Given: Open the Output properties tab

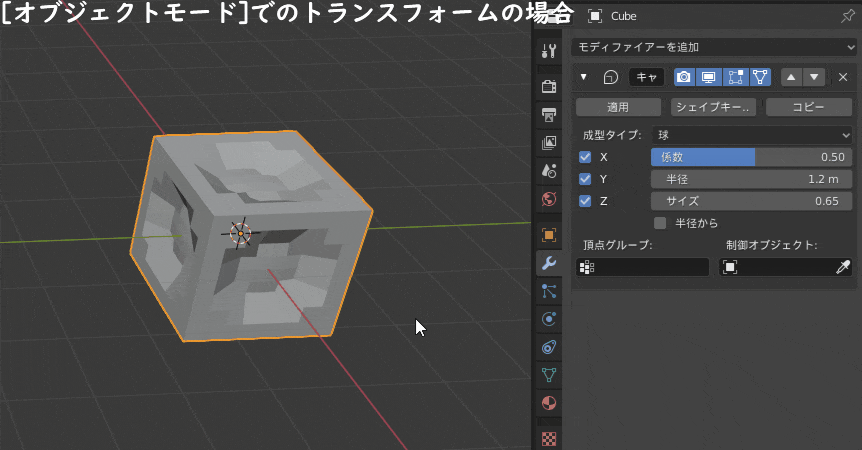Looking at the screenshot, I should [x=549, y=114].
